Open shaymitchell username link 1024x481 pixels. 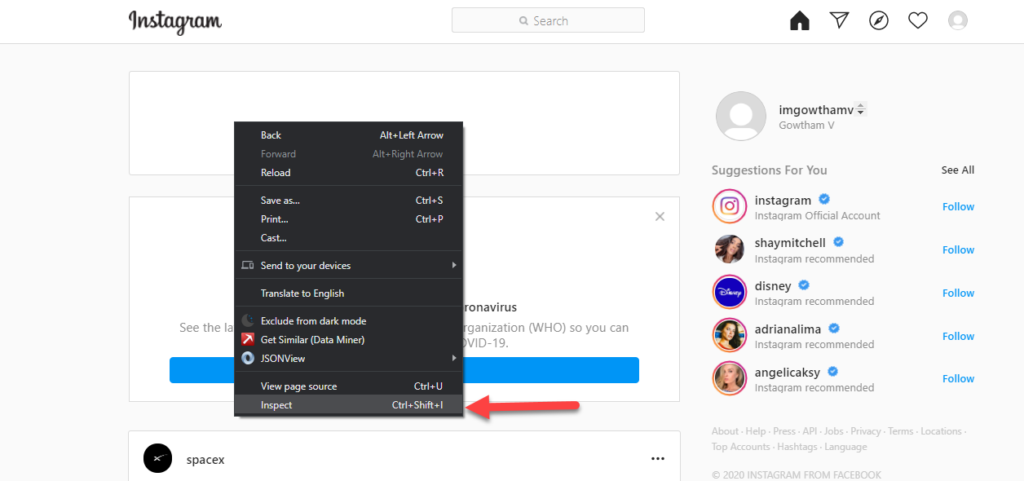790,243
